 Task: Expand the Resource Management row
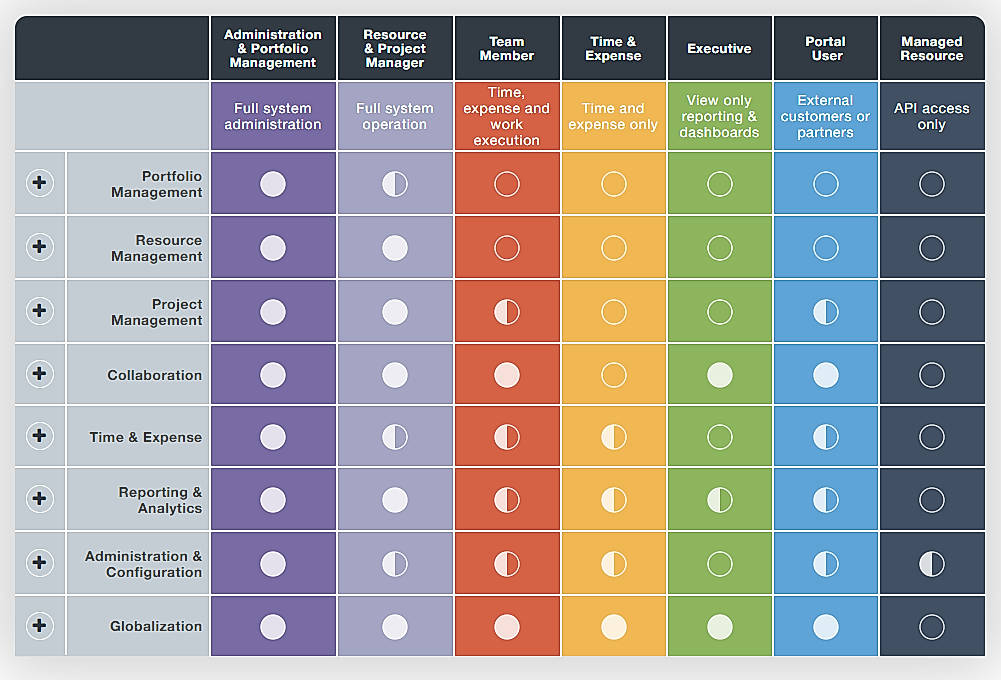click(40, 247)
